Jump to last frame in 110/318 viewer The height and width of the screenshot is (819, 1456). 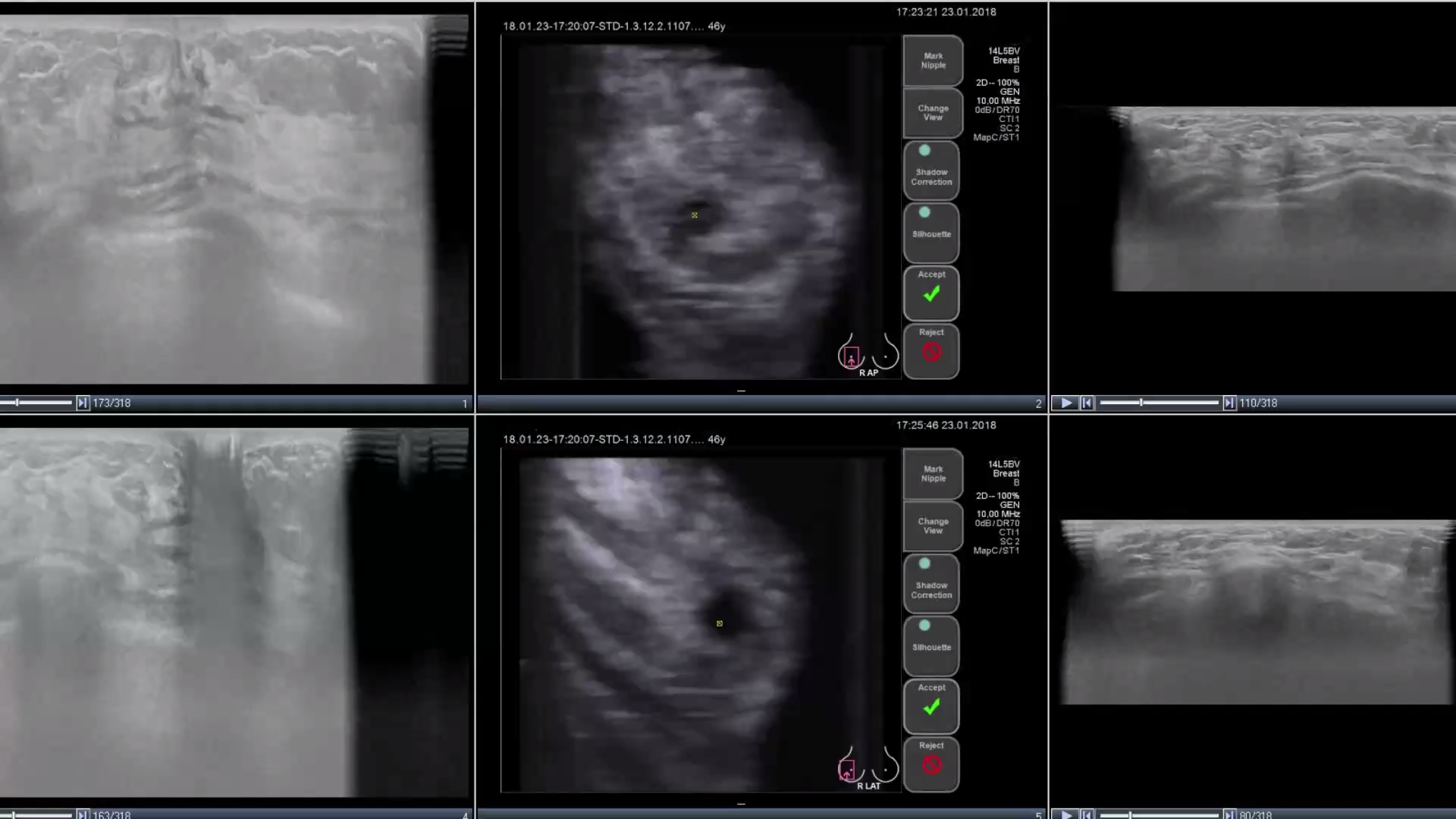pyautogui.click(x=1228, y=403)
